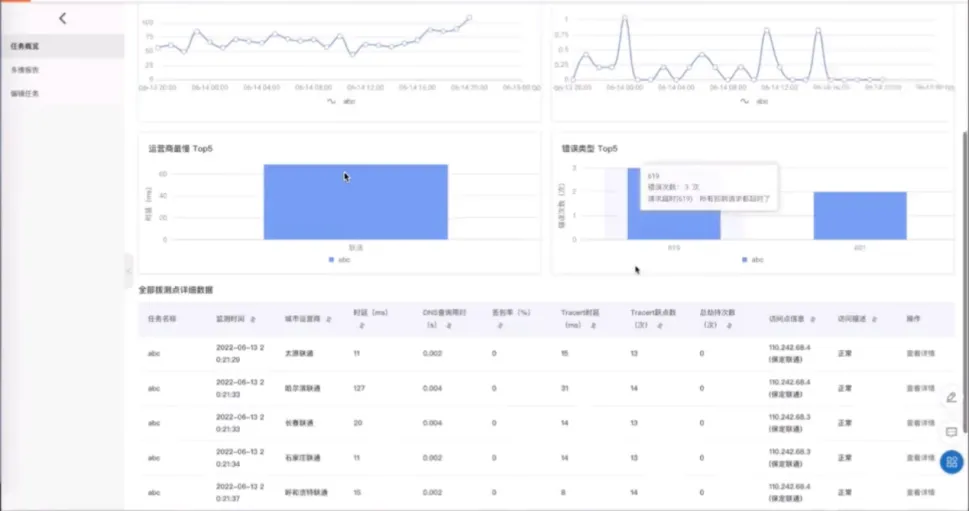969x511 pixels.
Task: Select the 太原联通 cell
Action: pos(299,354)
